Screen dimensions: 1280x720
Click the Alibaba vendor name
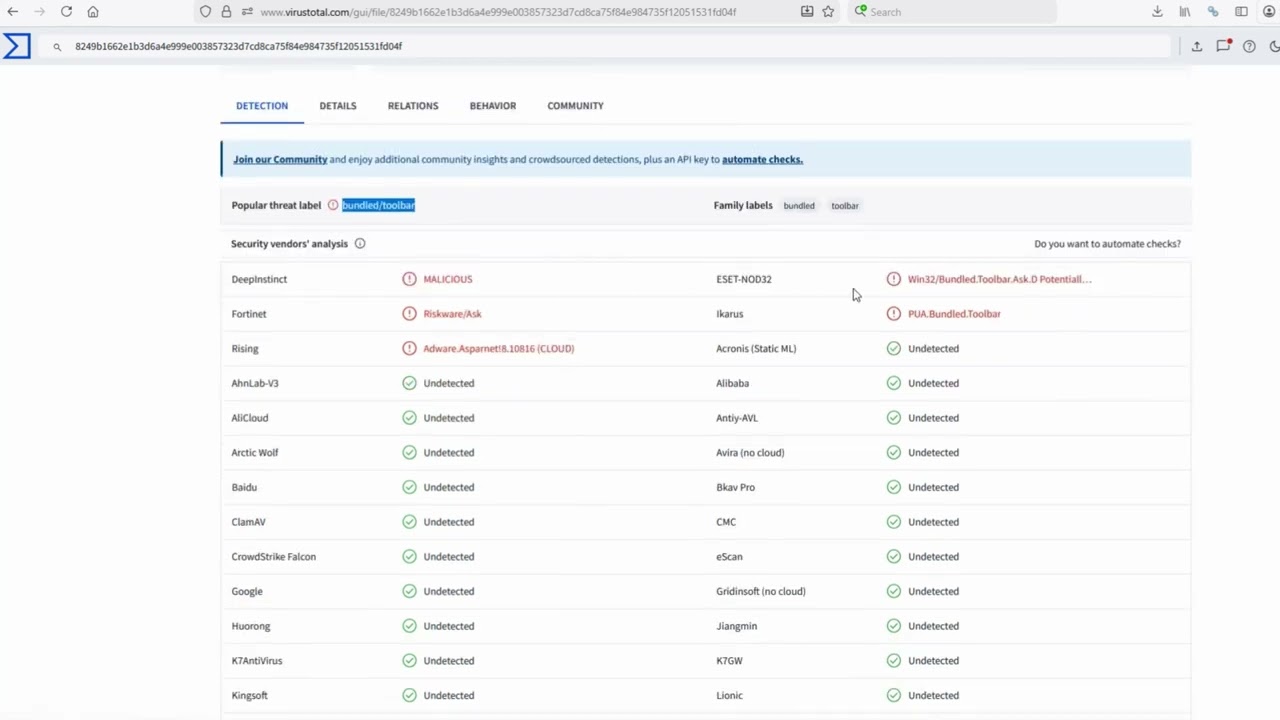click(x=732, y=383)
